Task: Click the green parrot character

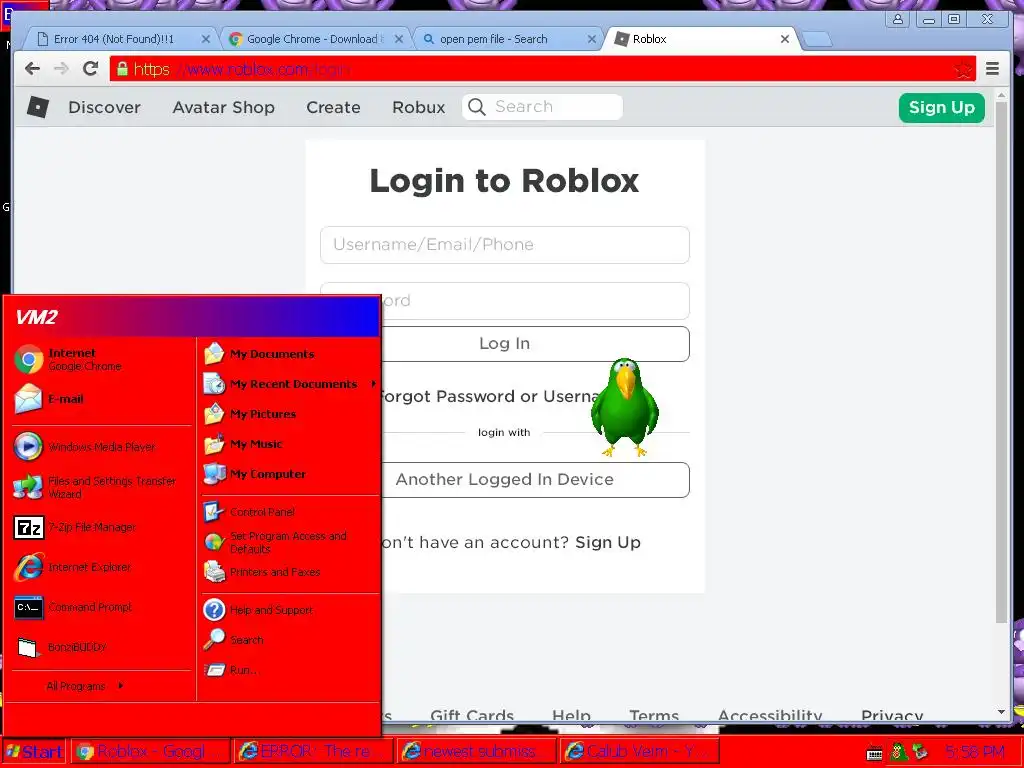Action: [x=624, y=407]
